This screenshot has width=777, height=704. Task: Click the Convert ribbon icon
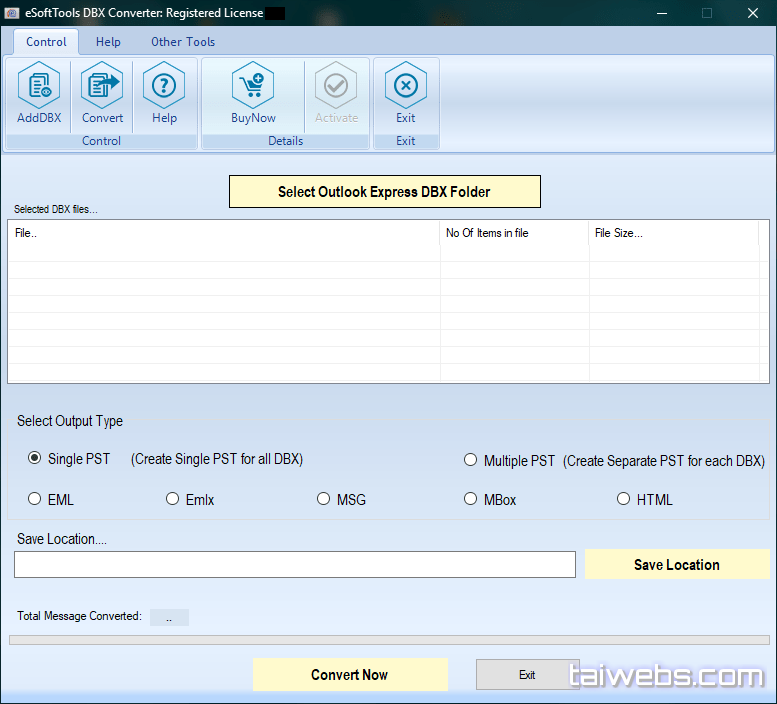tap(102, 88)
